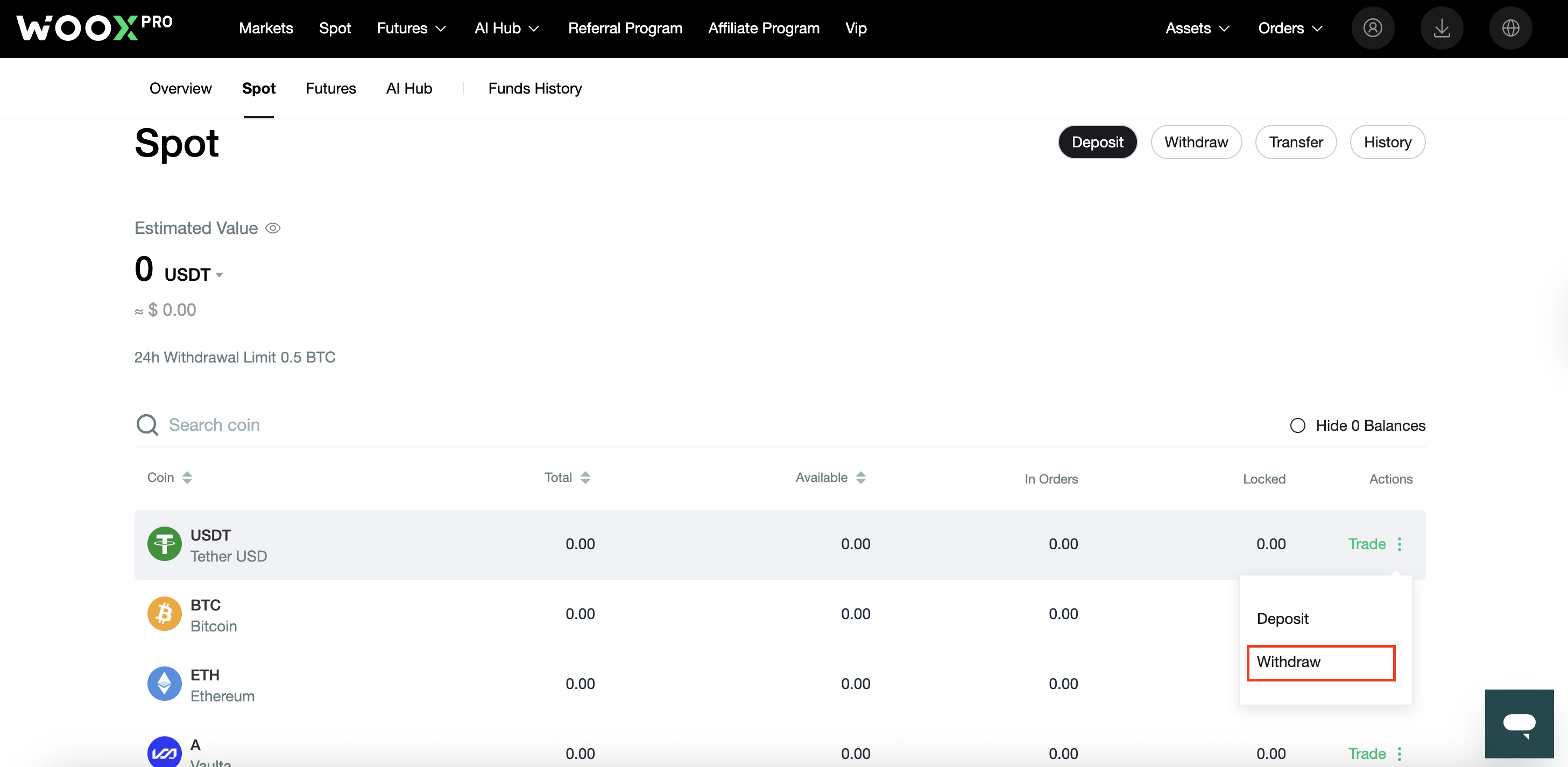The height and width of the screenshot is (767, 1568).
Task: Click the BTC Bitcoin coin icon
Action: coord(164,614)
